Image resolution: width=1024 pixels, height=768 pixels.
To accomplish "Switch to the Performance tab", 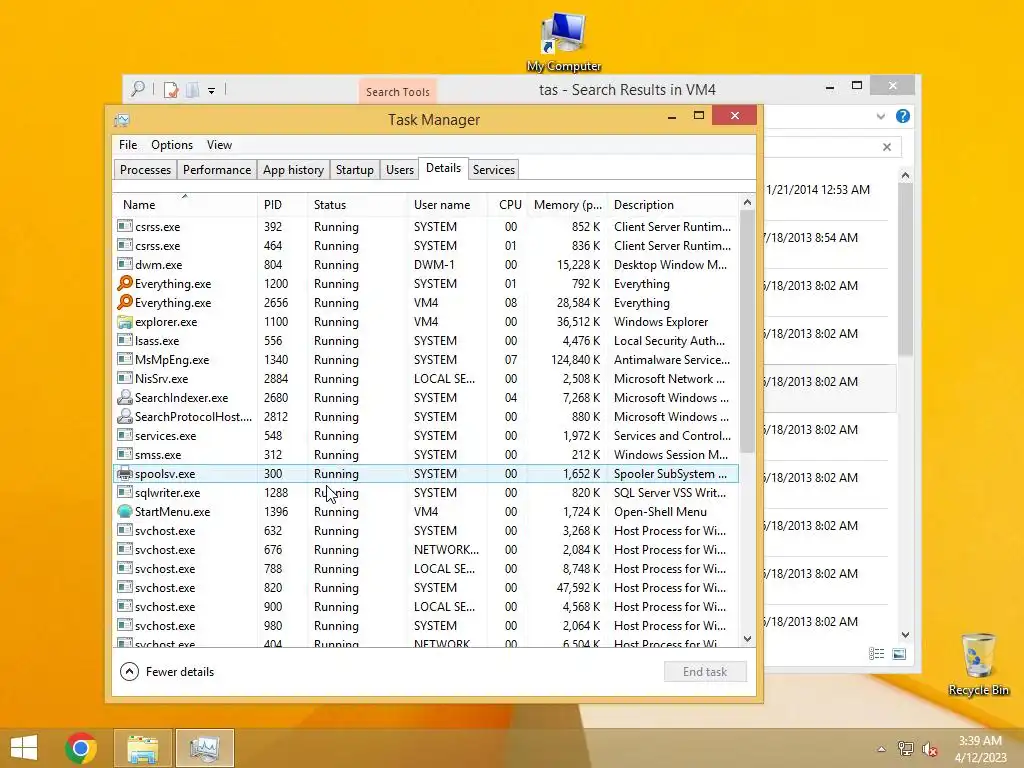I will pyautogui.click(x=217, y=170).
